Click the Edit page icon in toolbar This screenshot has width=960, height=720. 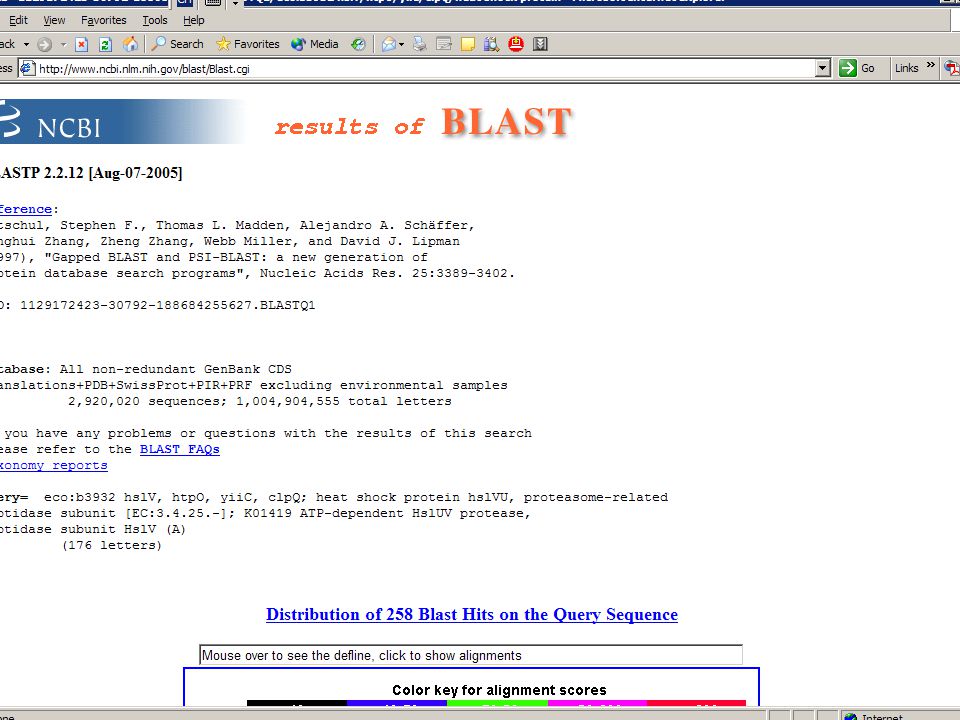click(x=444, y=44)
